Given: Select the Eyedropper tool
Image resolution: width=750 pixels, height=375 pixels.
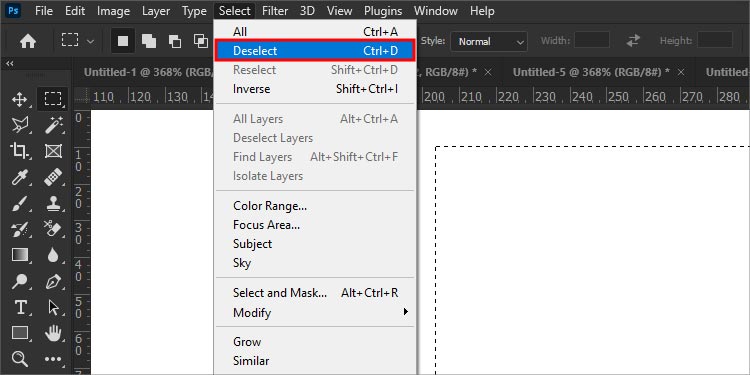Looking at the screenshot, I should tap(20, 178).
